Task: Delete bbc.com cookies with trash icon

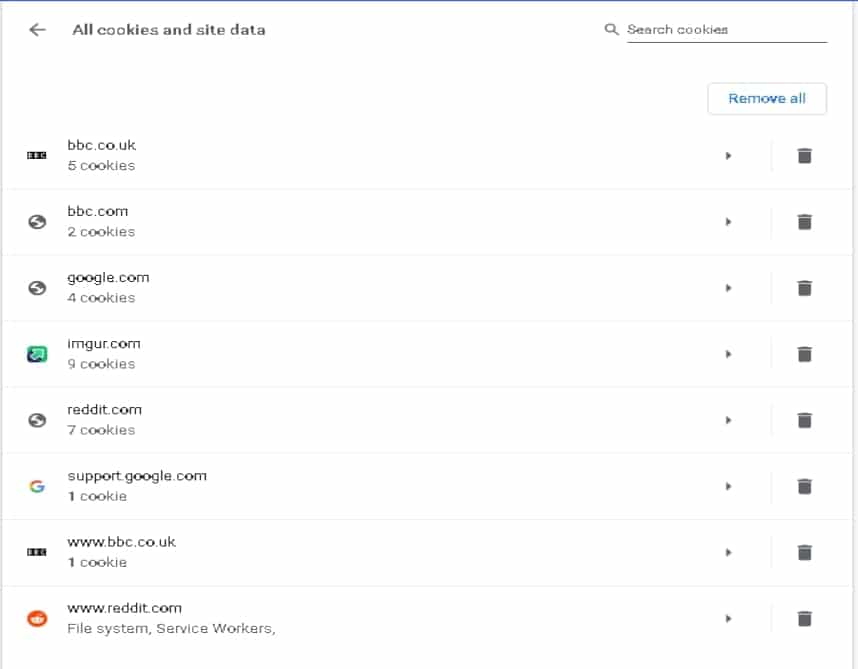Action: coord(804,222)
